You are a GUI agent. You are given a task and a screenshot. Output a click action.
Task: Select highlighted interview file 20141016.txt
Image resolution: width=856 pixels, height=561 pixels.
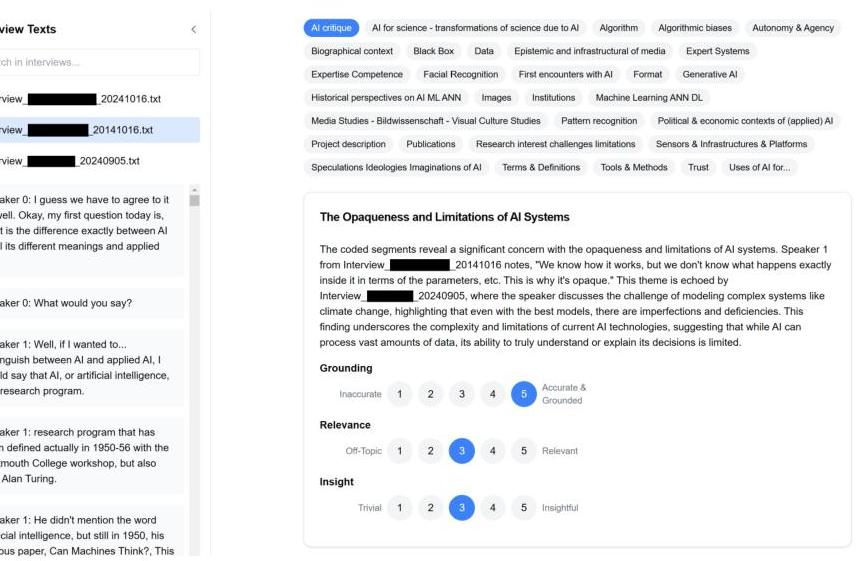(100, 130)
